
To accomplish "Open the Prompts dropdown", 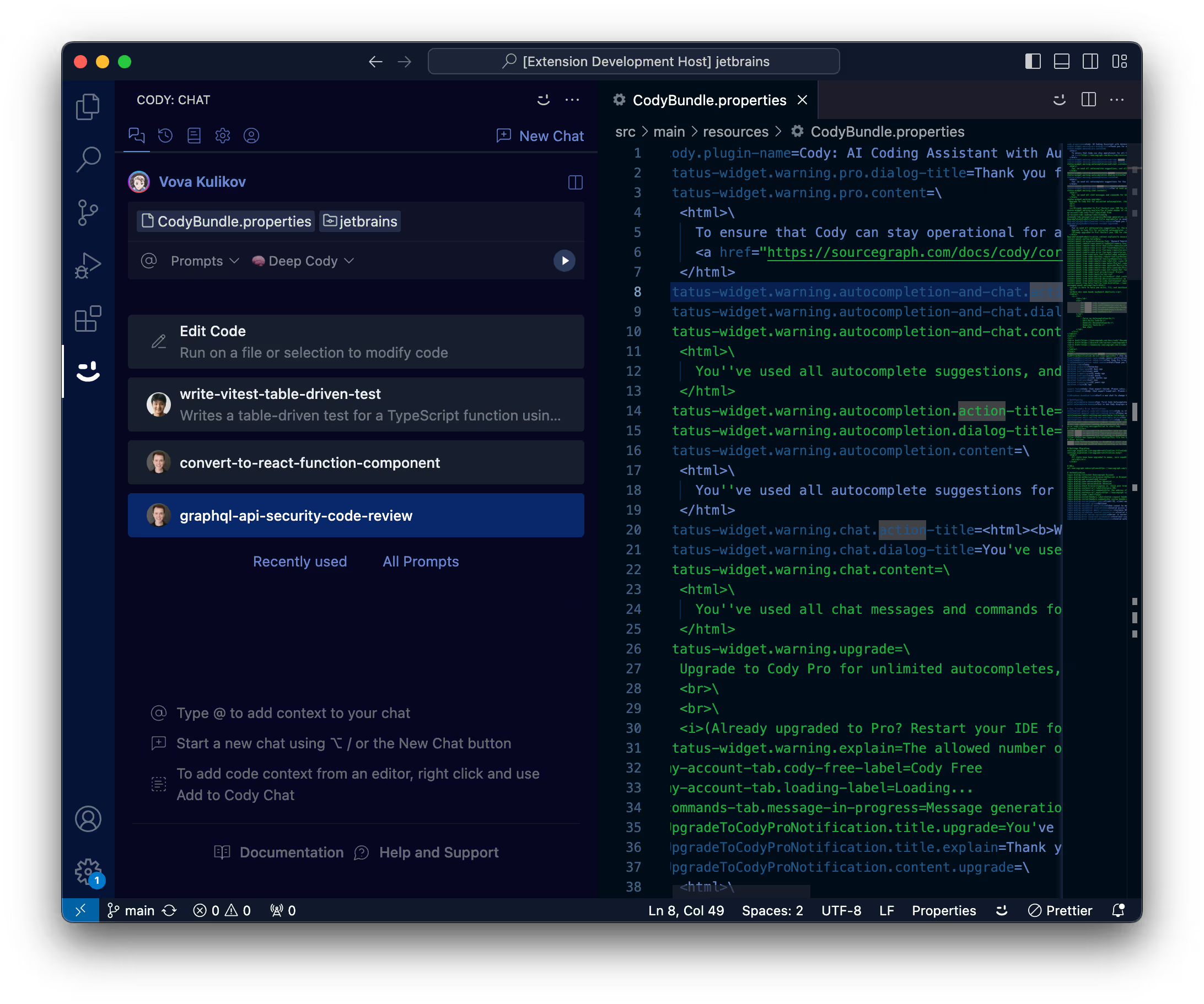I will tap(203, 261).
